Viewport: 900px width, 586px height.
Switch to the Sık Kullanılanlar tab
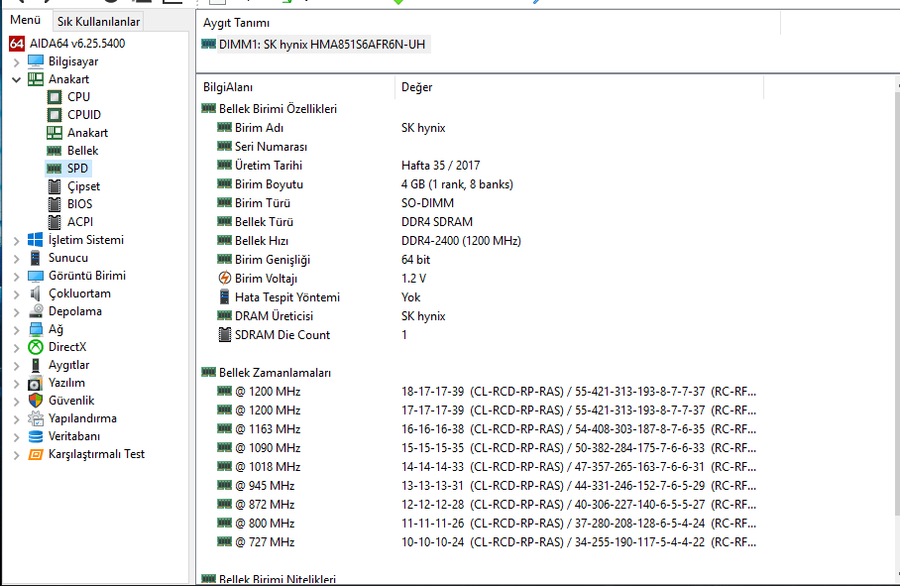click(x=98, y=22)
